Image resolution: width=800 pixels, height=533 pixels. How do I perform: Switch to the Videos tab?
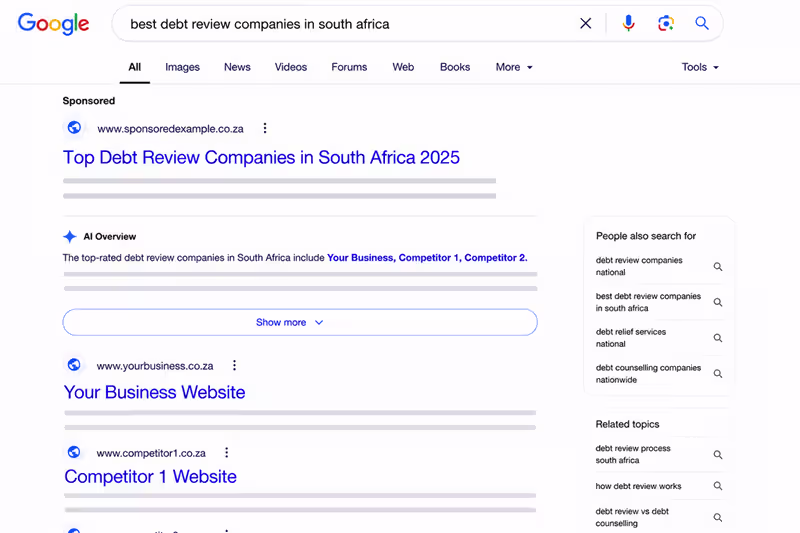click(x=291, y=67)
